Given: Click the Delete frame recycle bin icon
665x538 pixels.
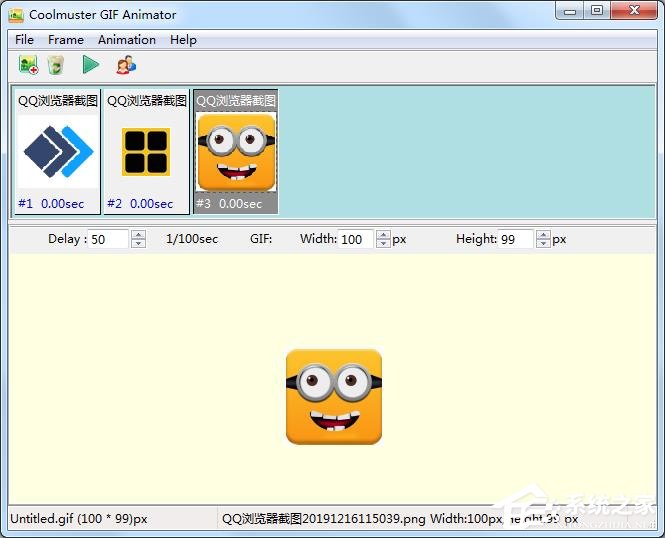Looking at the screenshot, I should click(x=56, y=65).
